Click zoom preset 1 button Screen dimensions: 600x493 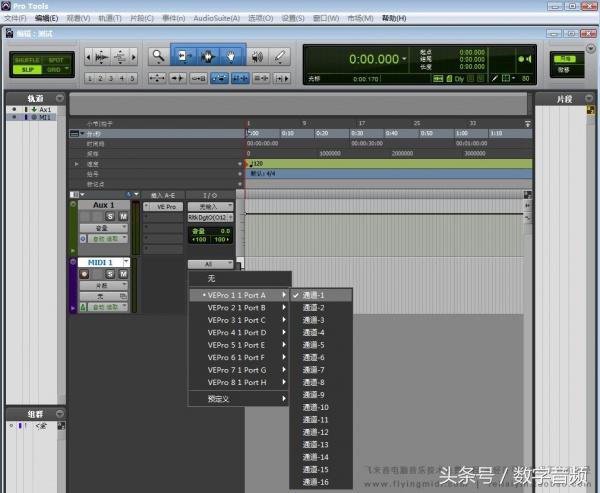90,78
